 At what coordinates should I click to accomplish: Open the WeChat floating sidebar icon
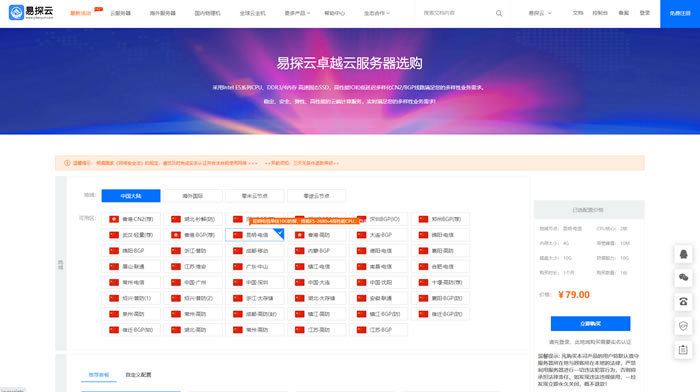click(x=683, y=278)
